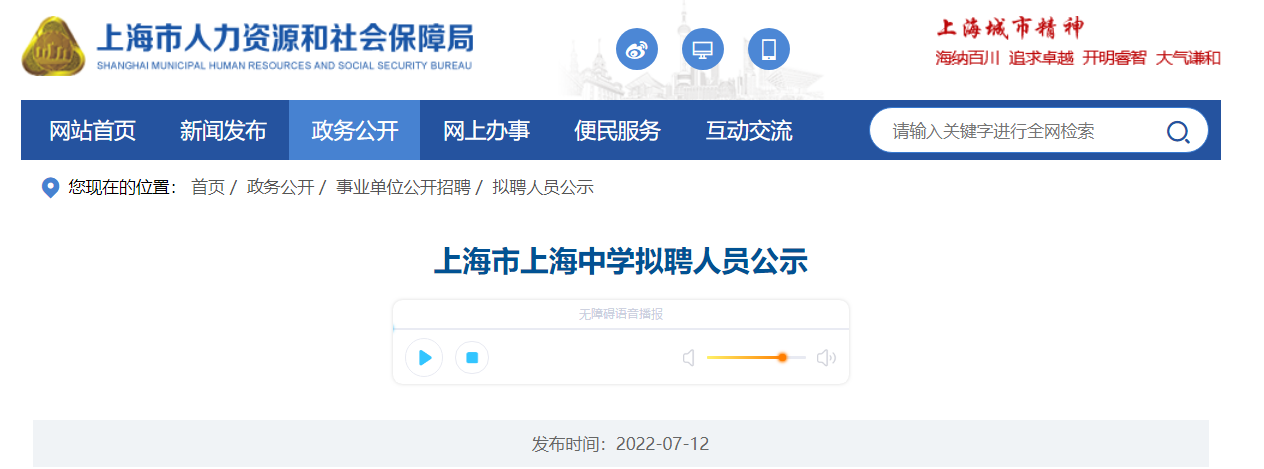Click the 海纳百川 slogan text
The height and width of the screenshot is (469, 1264).
[967, 58]
